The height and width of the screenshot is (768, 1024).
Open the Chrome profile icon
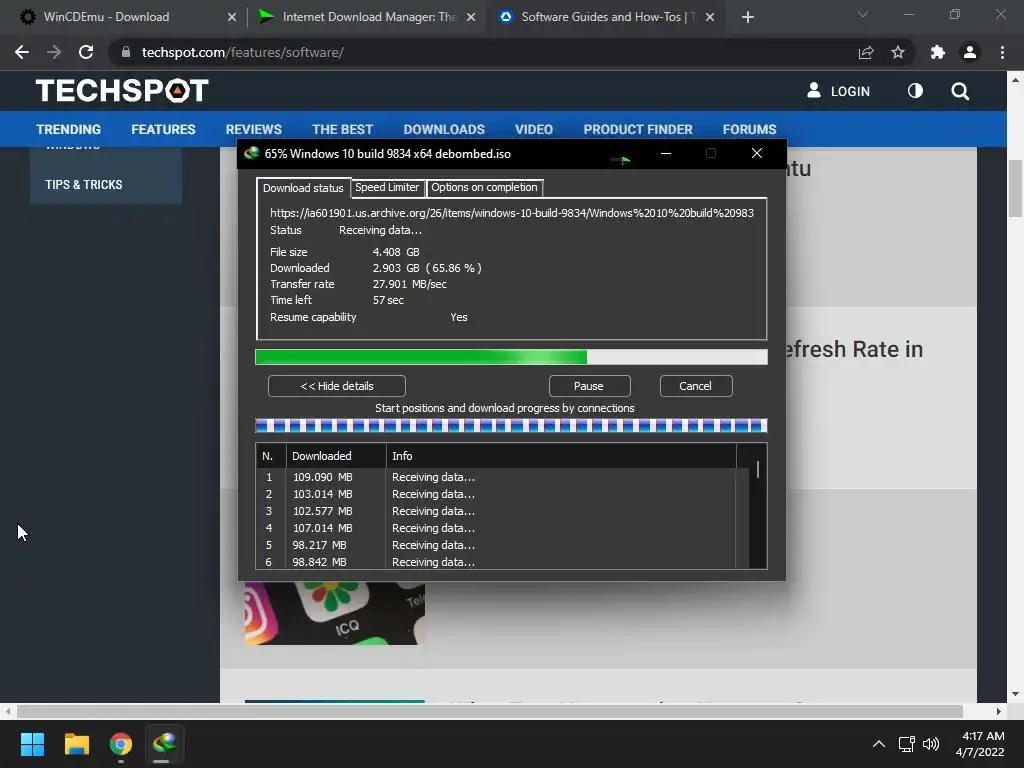(970, 52)
